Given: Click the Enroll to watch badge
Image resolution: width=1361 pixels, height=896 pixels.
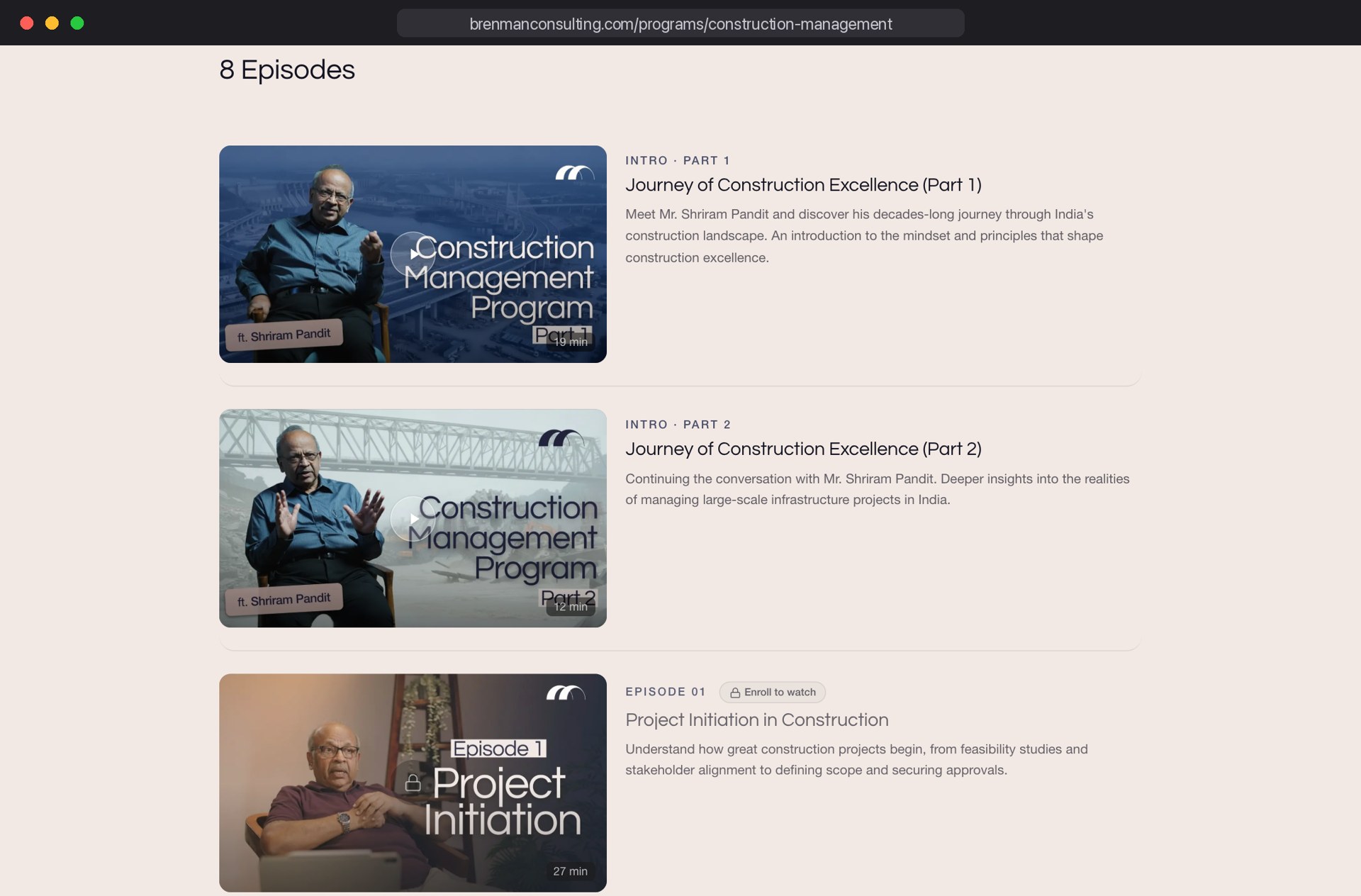Looking at the screenshot, I should (772, 692).
